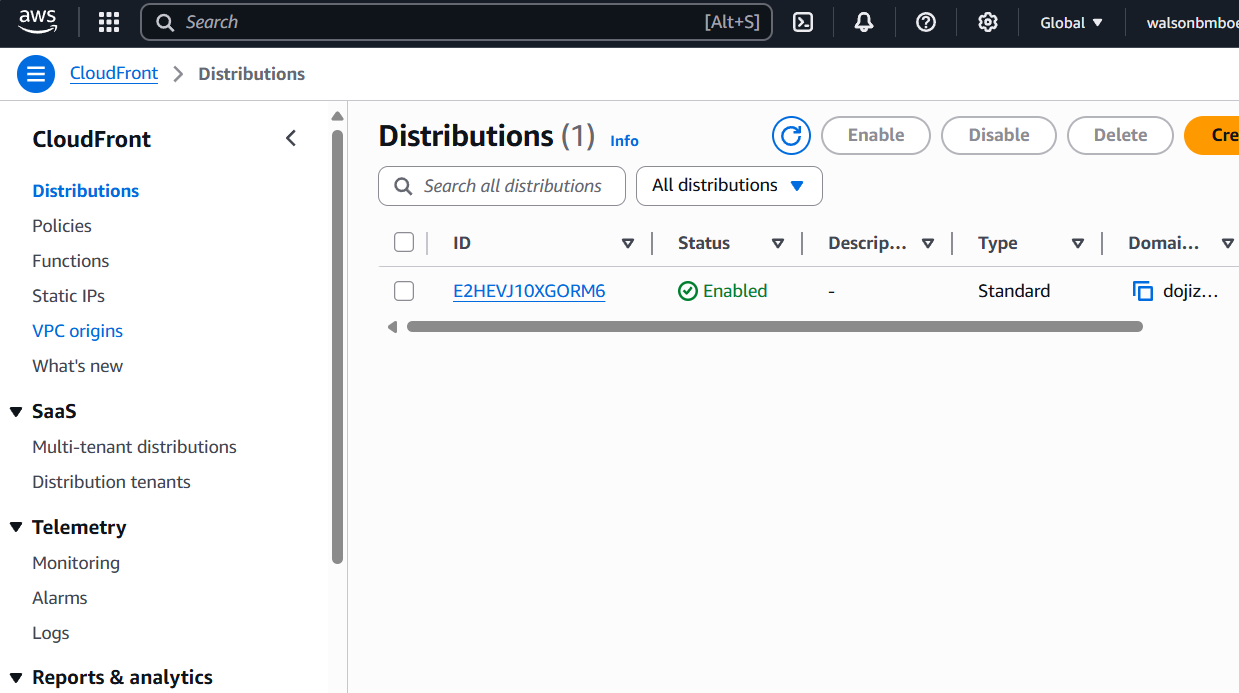The image size is (1239, 693).
Task: Open Monitoring in sidebar
Action: coord(76,563)
